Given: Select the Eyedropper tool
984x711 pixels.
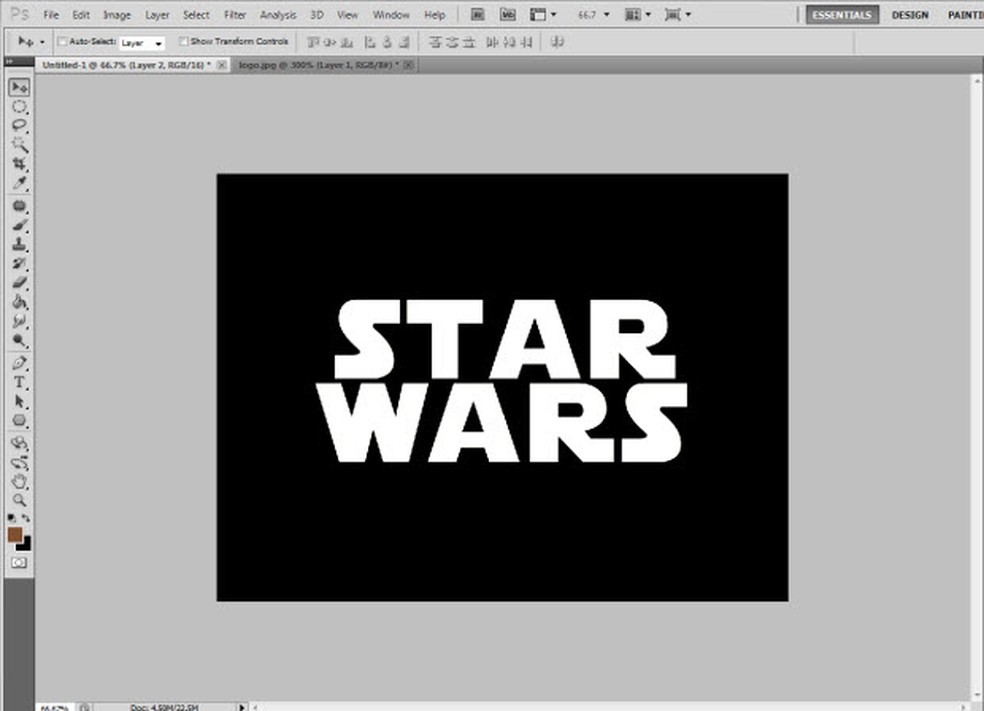Looking at the screenshot, I should [19, 184].
